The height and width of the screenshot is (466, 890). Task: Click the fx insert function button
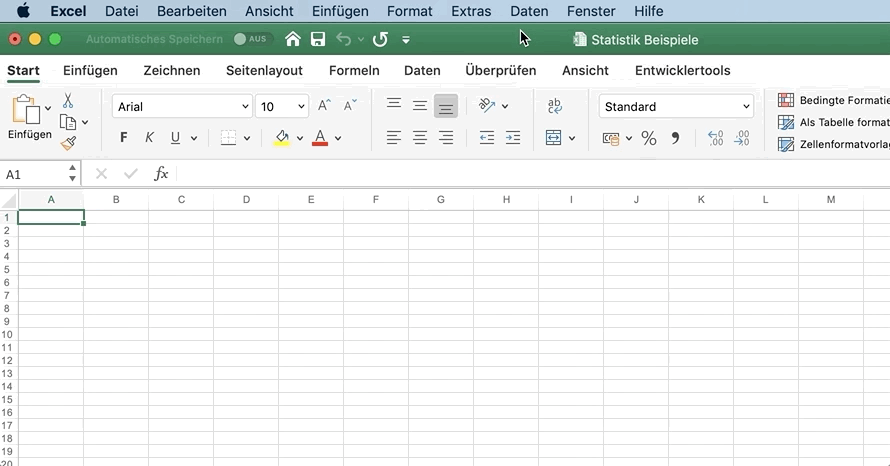pyautogui.click(x=161, y=174)
